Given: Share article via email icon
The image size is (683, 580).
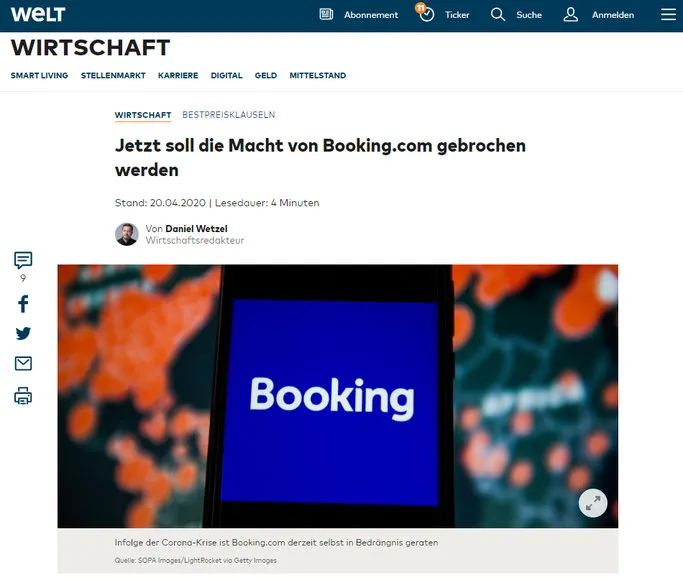Looking at the screenshot, I should pos(23,364).
